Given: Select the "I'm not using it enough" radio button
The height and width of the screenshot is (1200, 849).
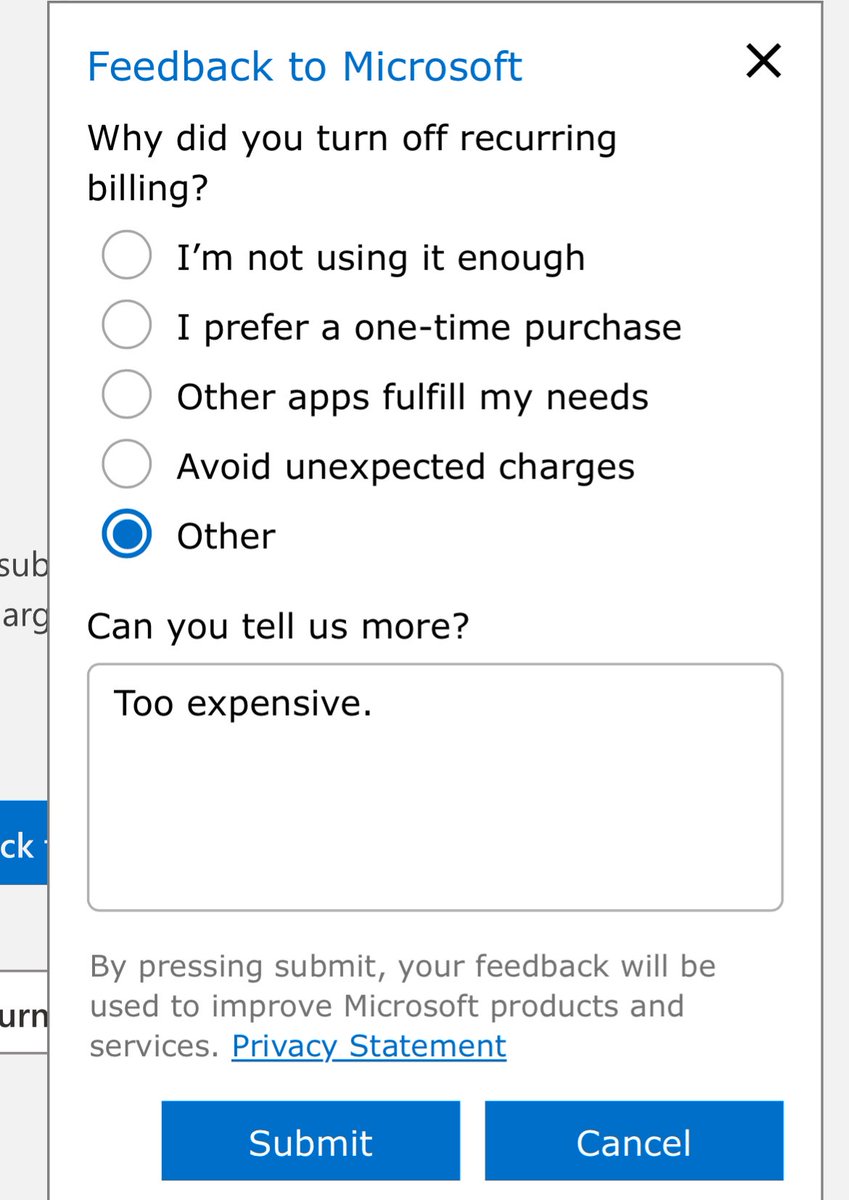Looking at the screenshot, I should pyautogui.click(x=127, y=256).
